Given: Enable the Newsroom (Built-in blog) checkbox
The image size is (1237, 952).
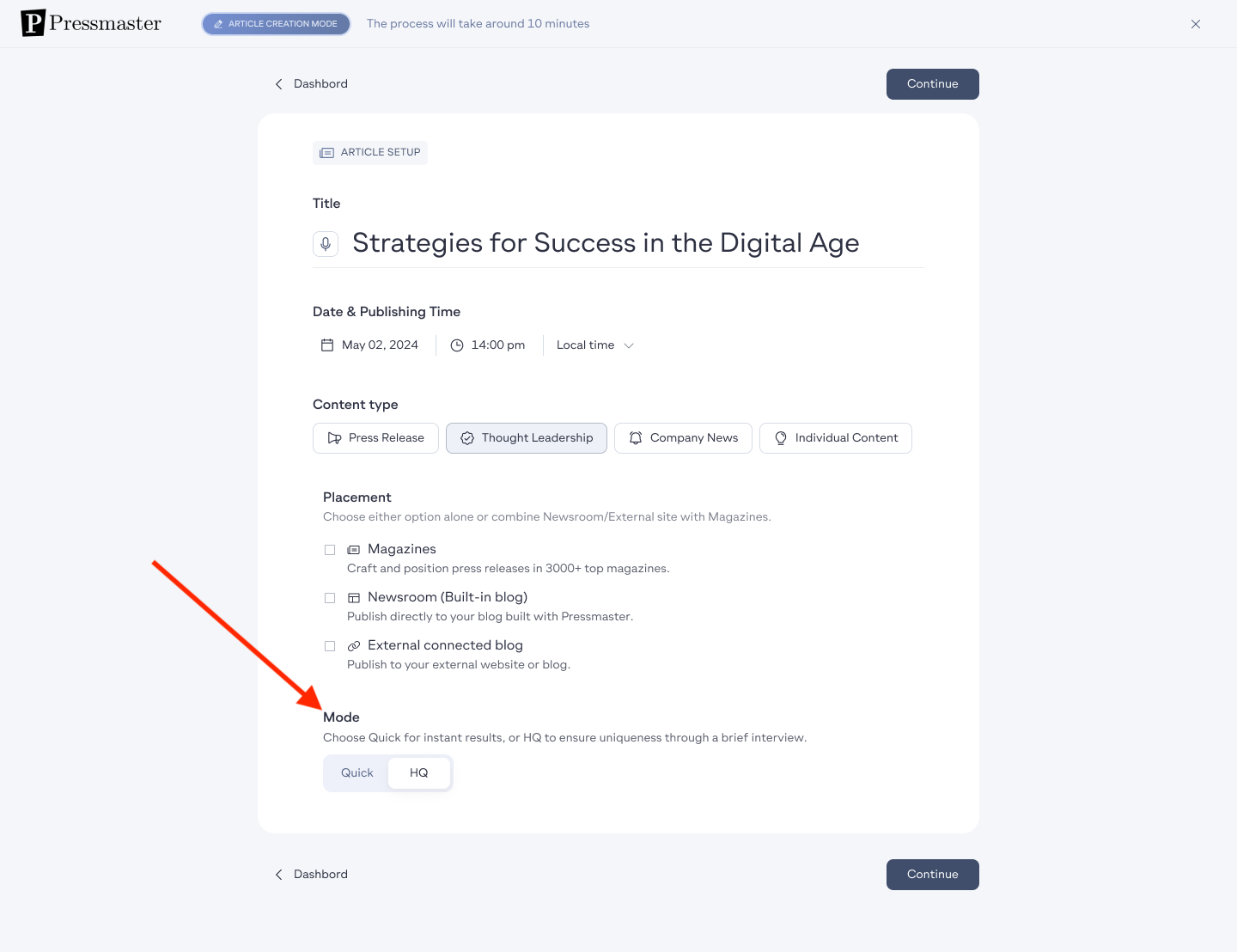Looking at the screenshot, I should click(x=330, y=598).
